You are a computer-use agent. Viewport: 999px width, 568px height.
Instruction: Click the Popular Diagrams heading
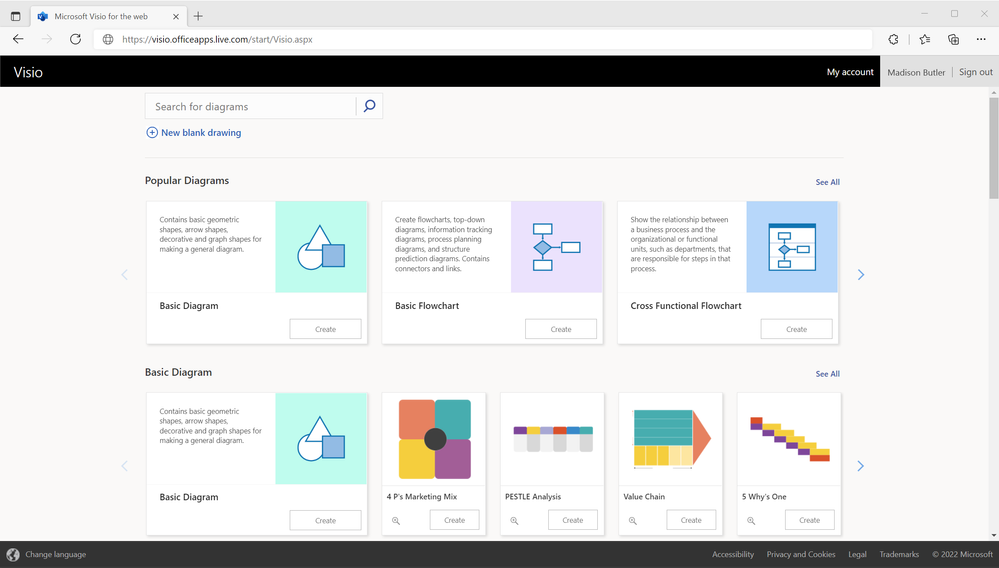(x=187, y=181)
